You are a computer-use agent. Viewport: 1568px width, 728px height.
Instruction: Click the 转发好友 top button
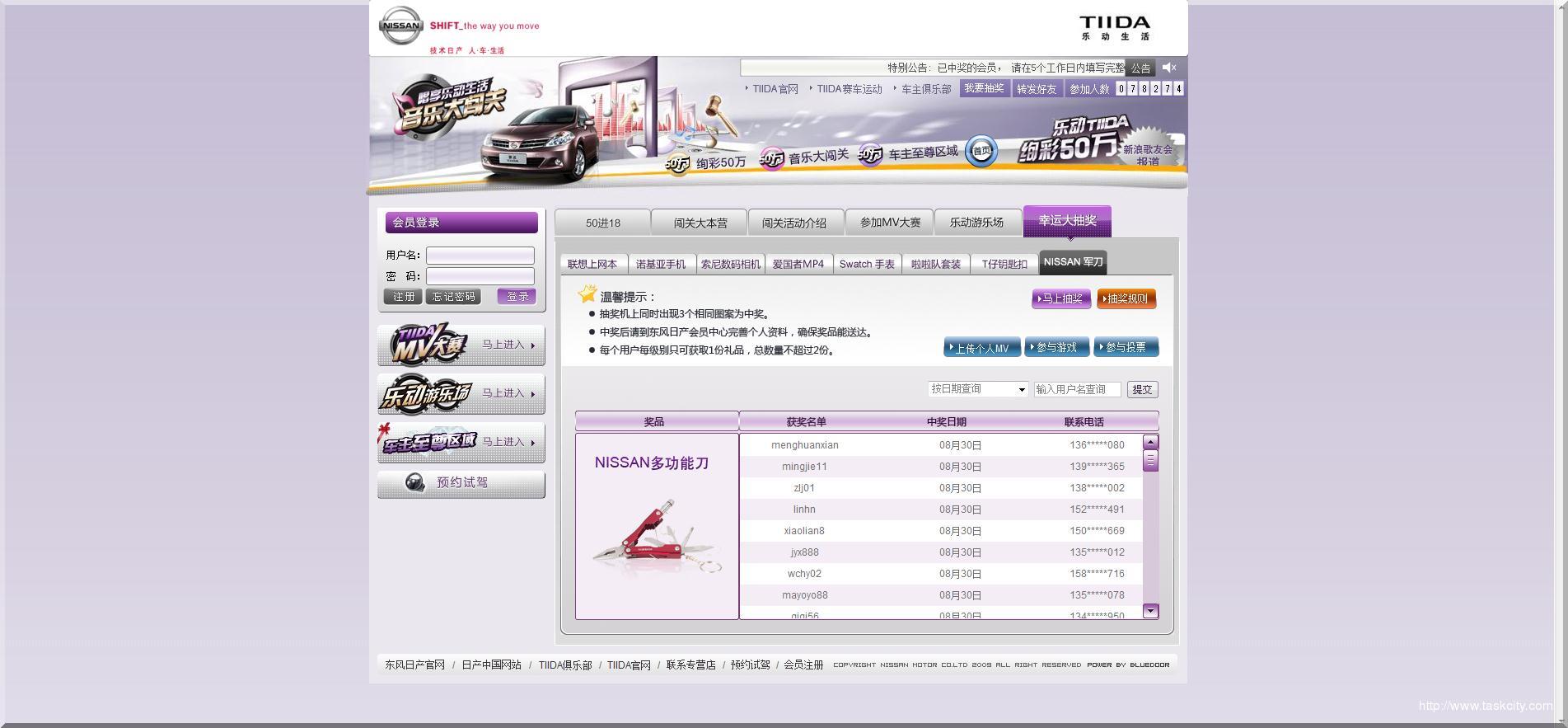pos(1037,89)
